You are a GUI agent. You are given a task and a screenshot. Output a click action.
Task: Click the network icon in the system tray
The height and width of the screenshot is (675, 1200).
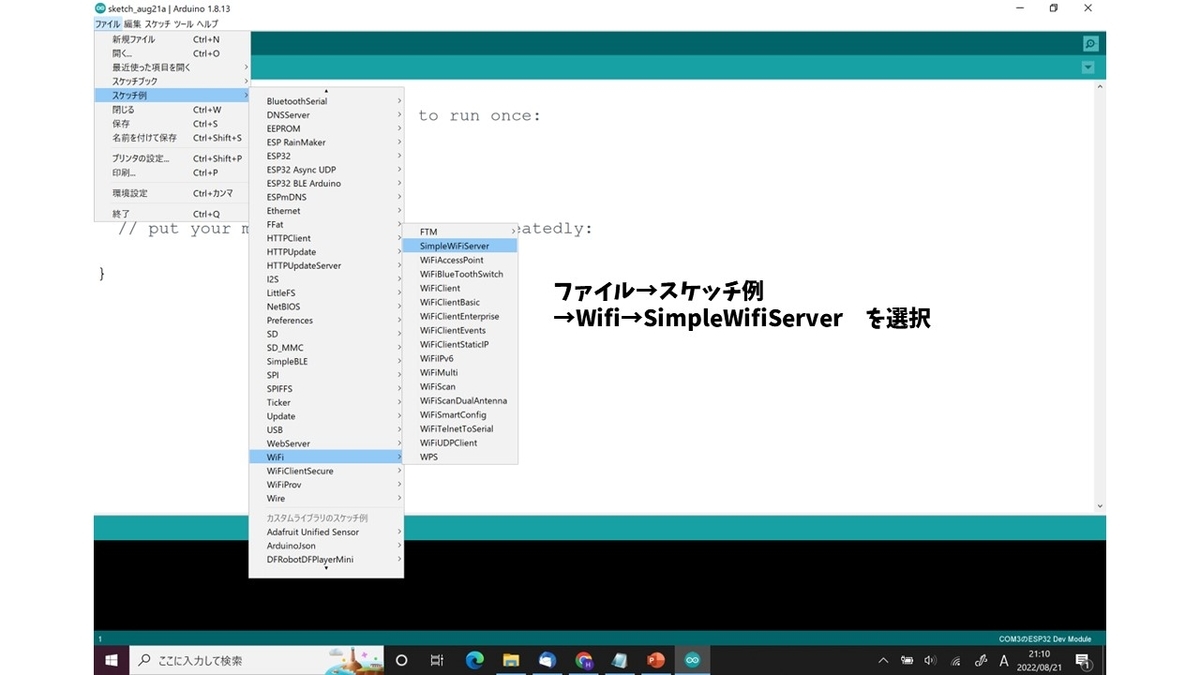(x=954, y=660)
